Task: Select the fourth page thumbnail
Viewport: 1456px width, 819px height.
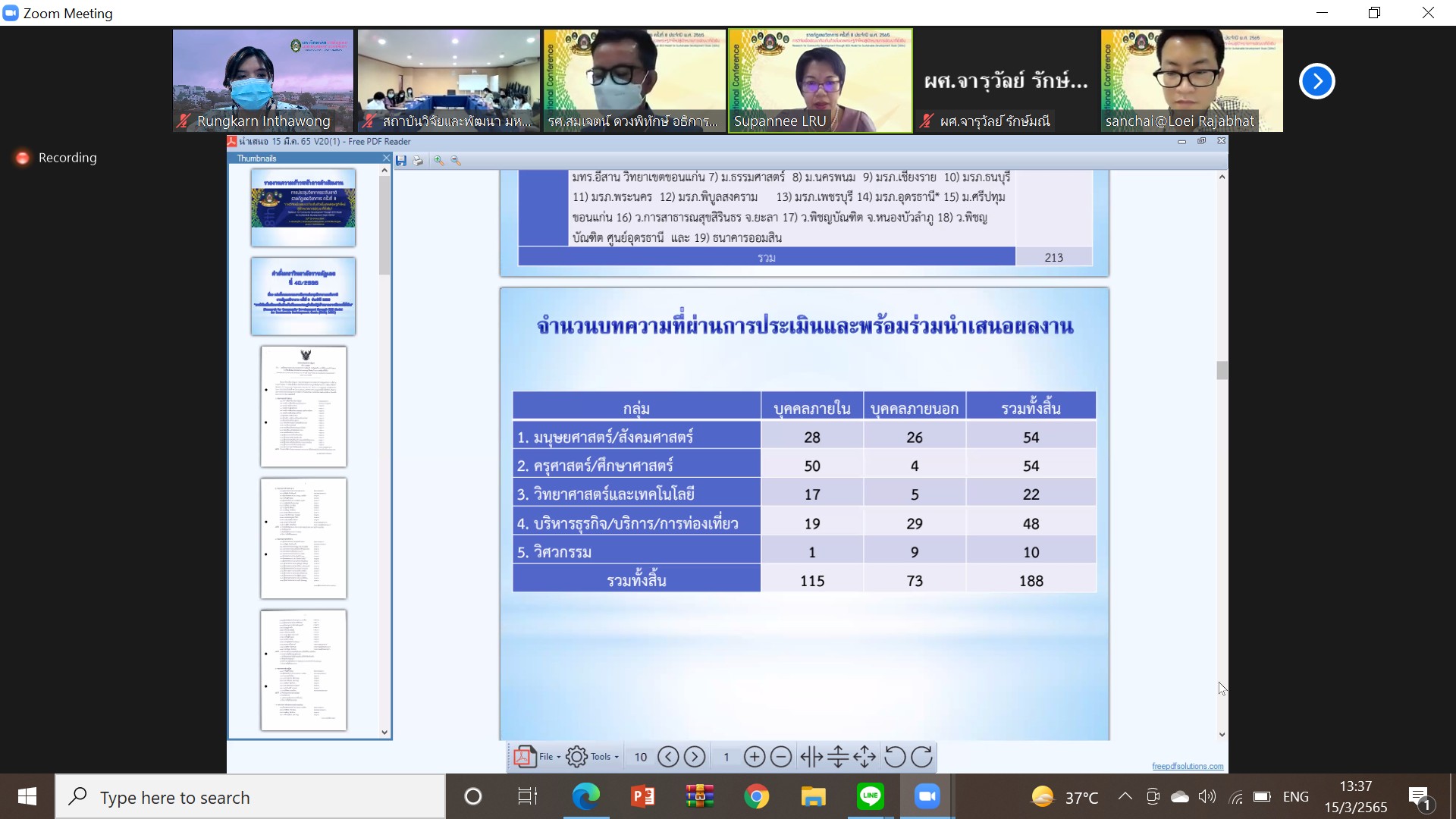Action: pyautogui.click(x=303, y=538)
